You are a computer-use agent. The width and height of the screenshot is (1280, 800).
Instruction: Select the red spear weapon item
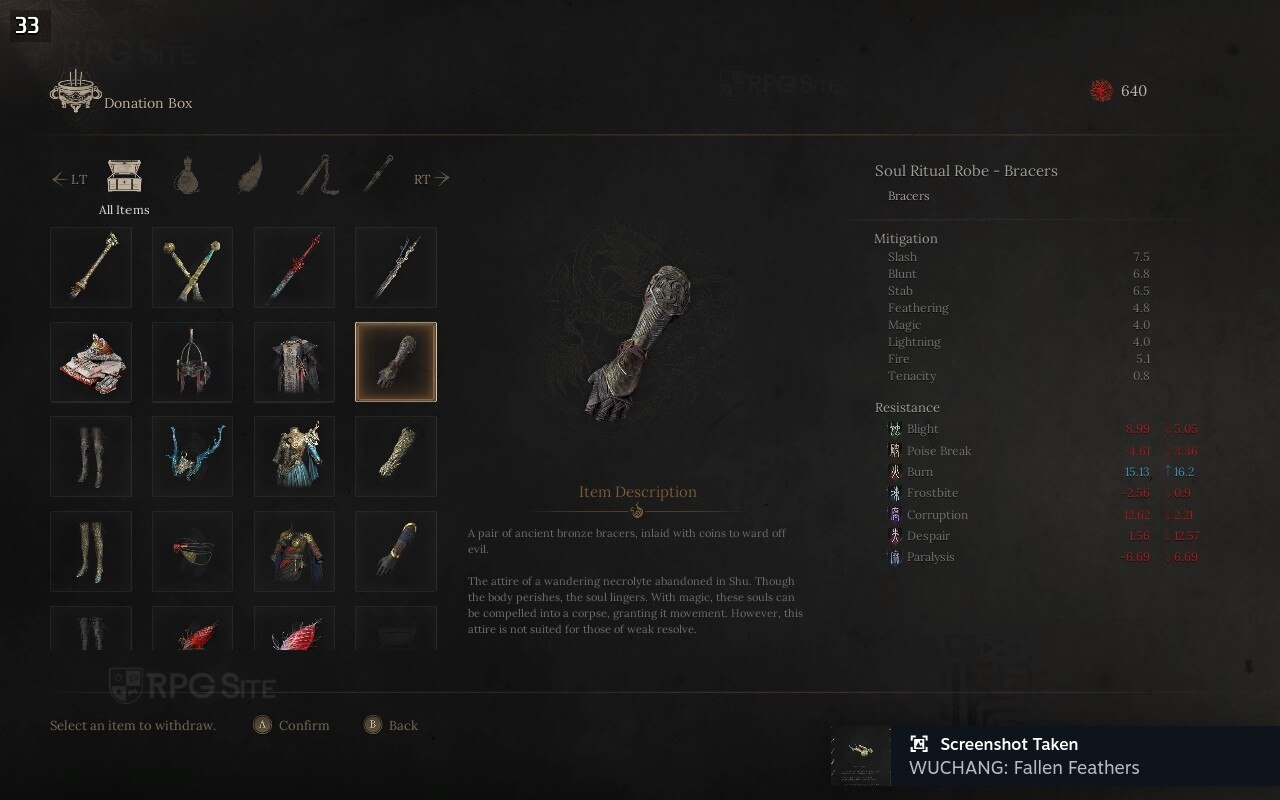(x=294, y=267)
